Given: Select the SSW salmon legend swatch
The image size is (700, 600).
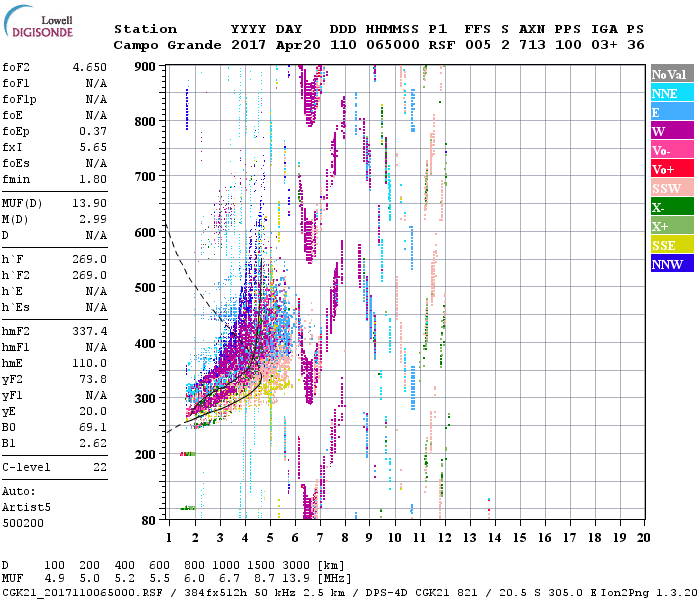Looking at the screenshot, I should coord(672,188).
